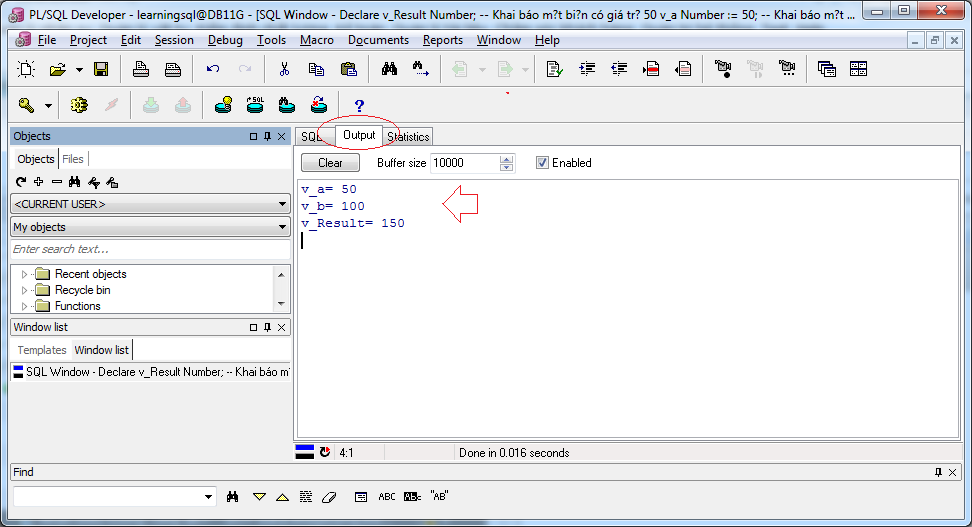Screen dimensions: 972x527
Task: Open the dropdown arrow beside the key icon
Action: [48, 106]
